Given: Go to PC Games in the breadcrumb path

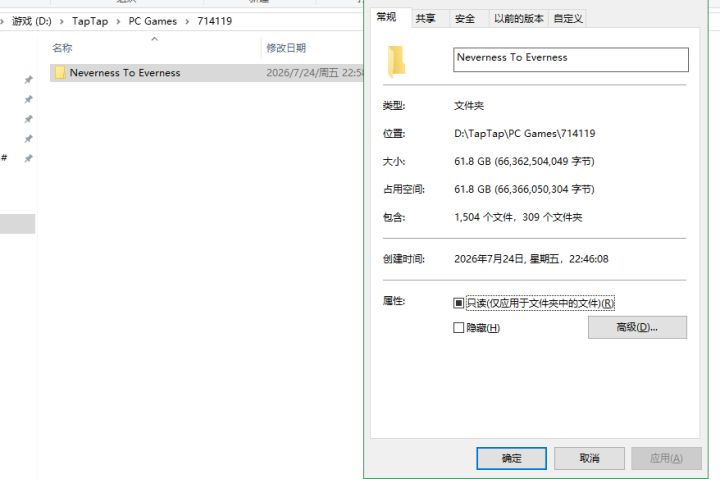Looking at the screenshot, I should (x=152, y=21).
